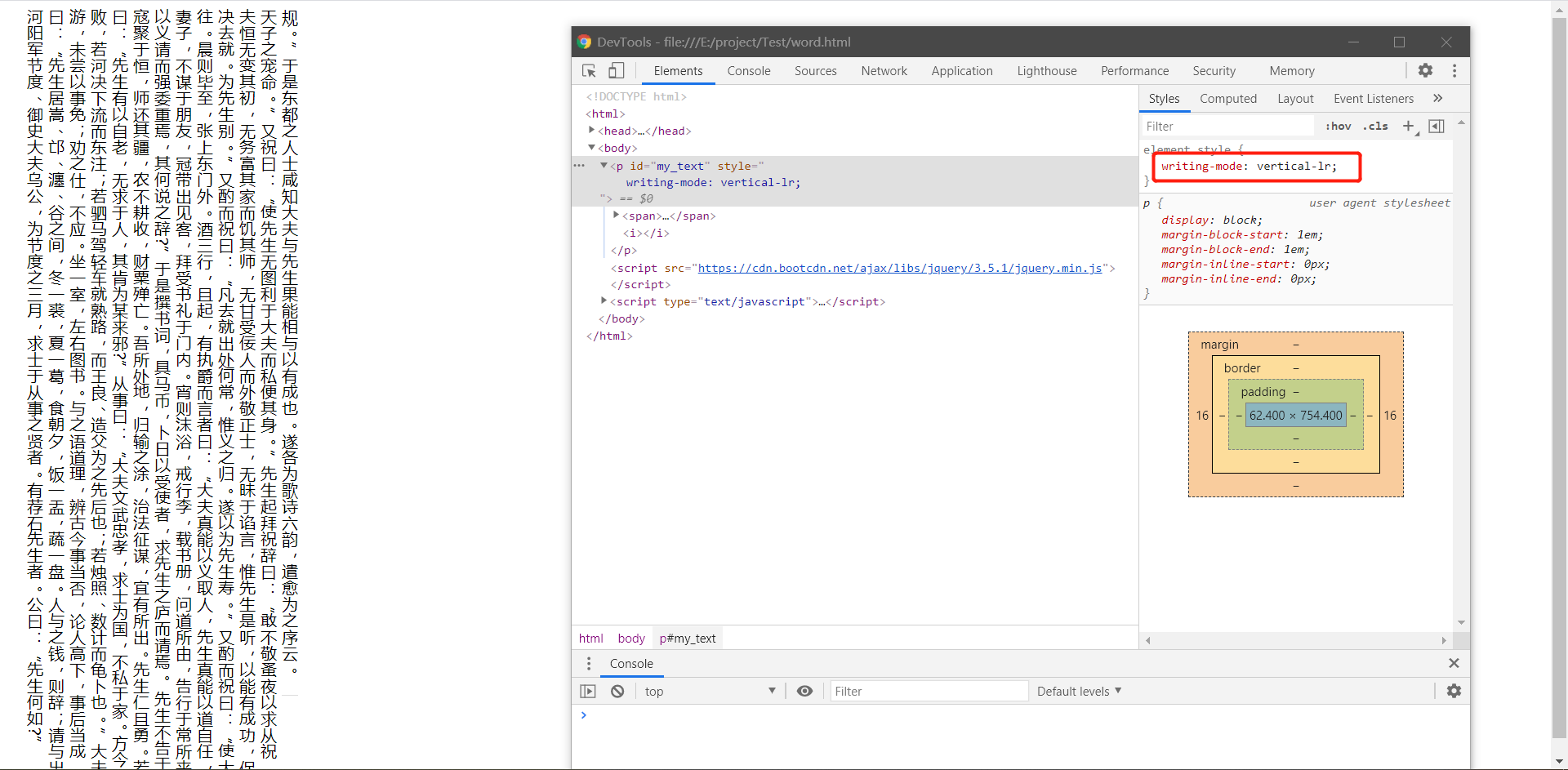The width and height of the screenshot is (1568, 770).
Task: Expand the span element node
Action: coord(616,215)
